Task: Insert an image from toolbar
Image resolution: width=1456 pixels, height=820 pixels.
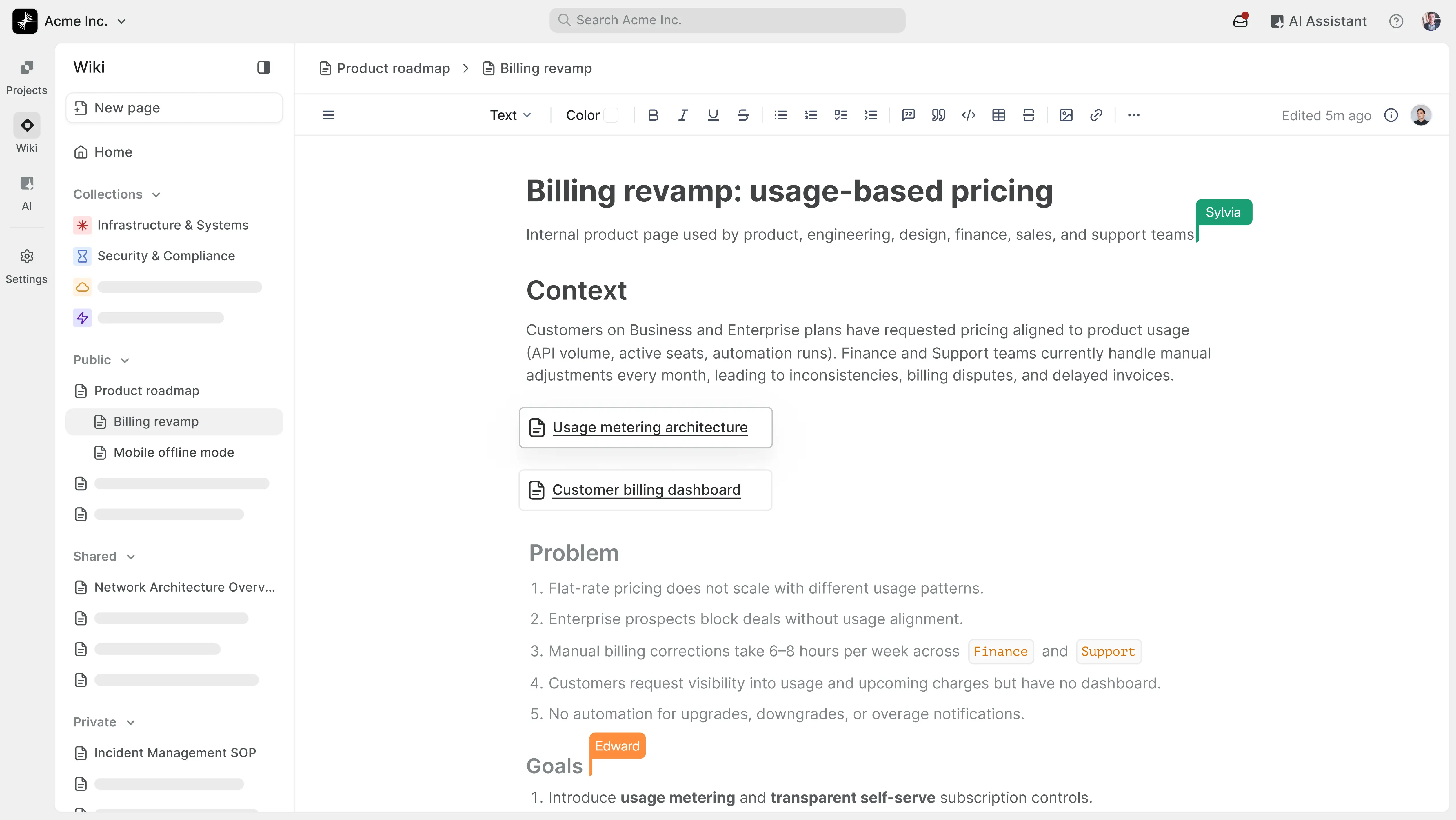Action: click(x=1066, y=115)
